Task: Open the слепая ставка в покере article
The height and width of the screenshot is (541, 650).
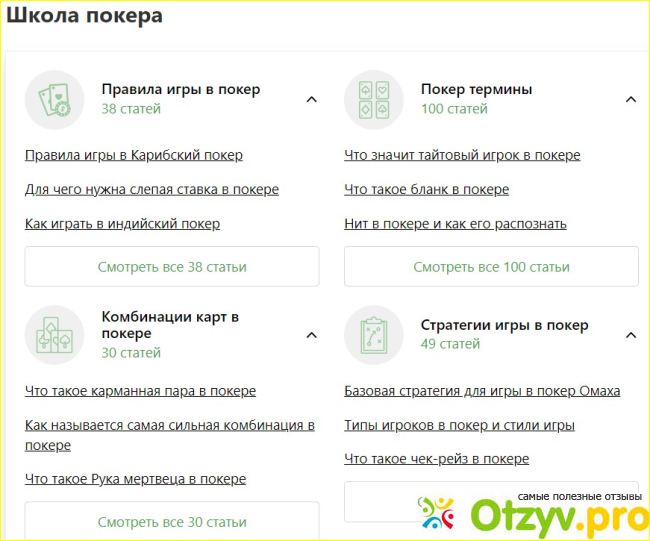Action: click(x=151, y=189)
